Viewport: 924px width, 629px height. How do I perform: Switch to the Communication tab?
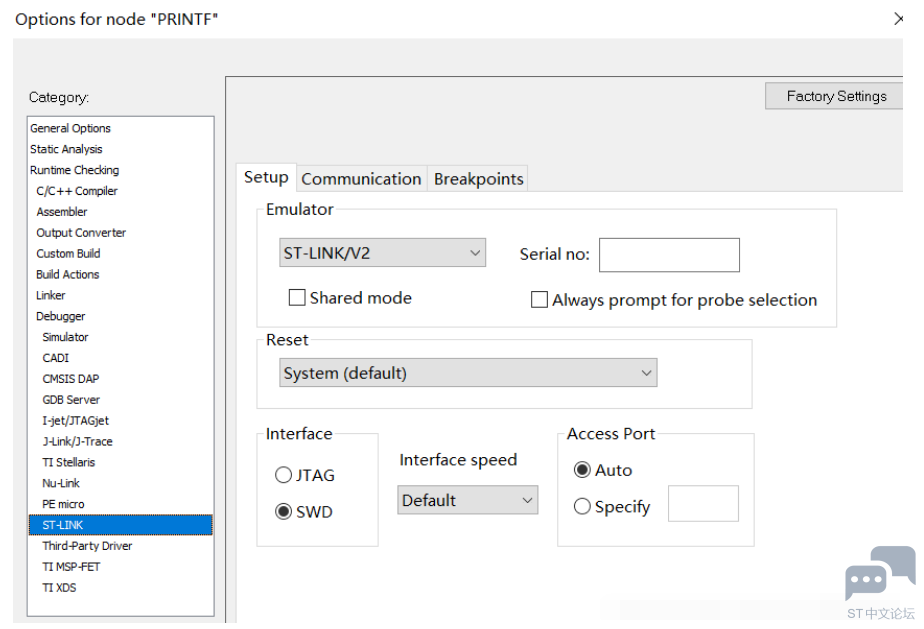pyautogui.click(x=361, y=179)
